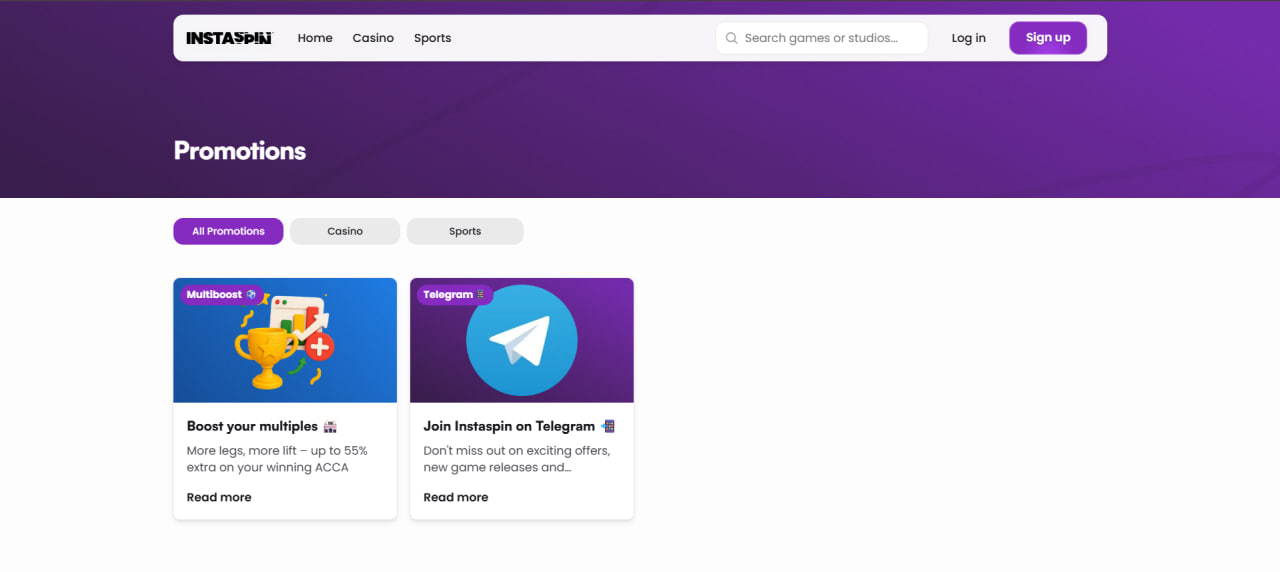Click the Telegram badge on the second card

pos(454,295)
